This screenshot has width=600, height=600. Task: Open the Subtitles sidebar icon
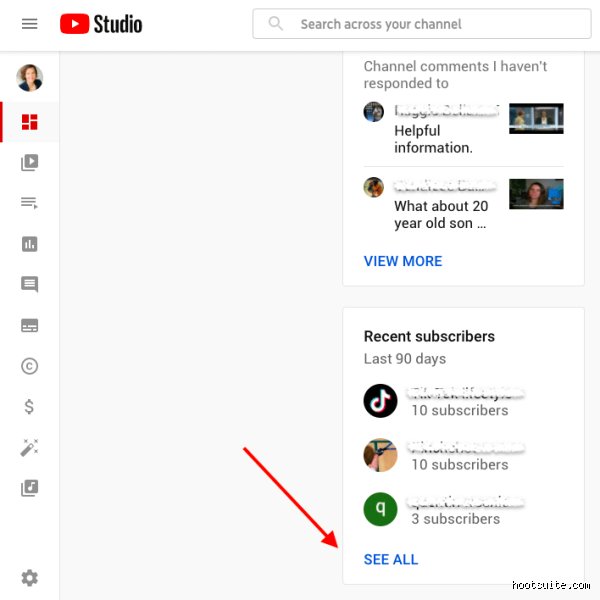(29, 325)
